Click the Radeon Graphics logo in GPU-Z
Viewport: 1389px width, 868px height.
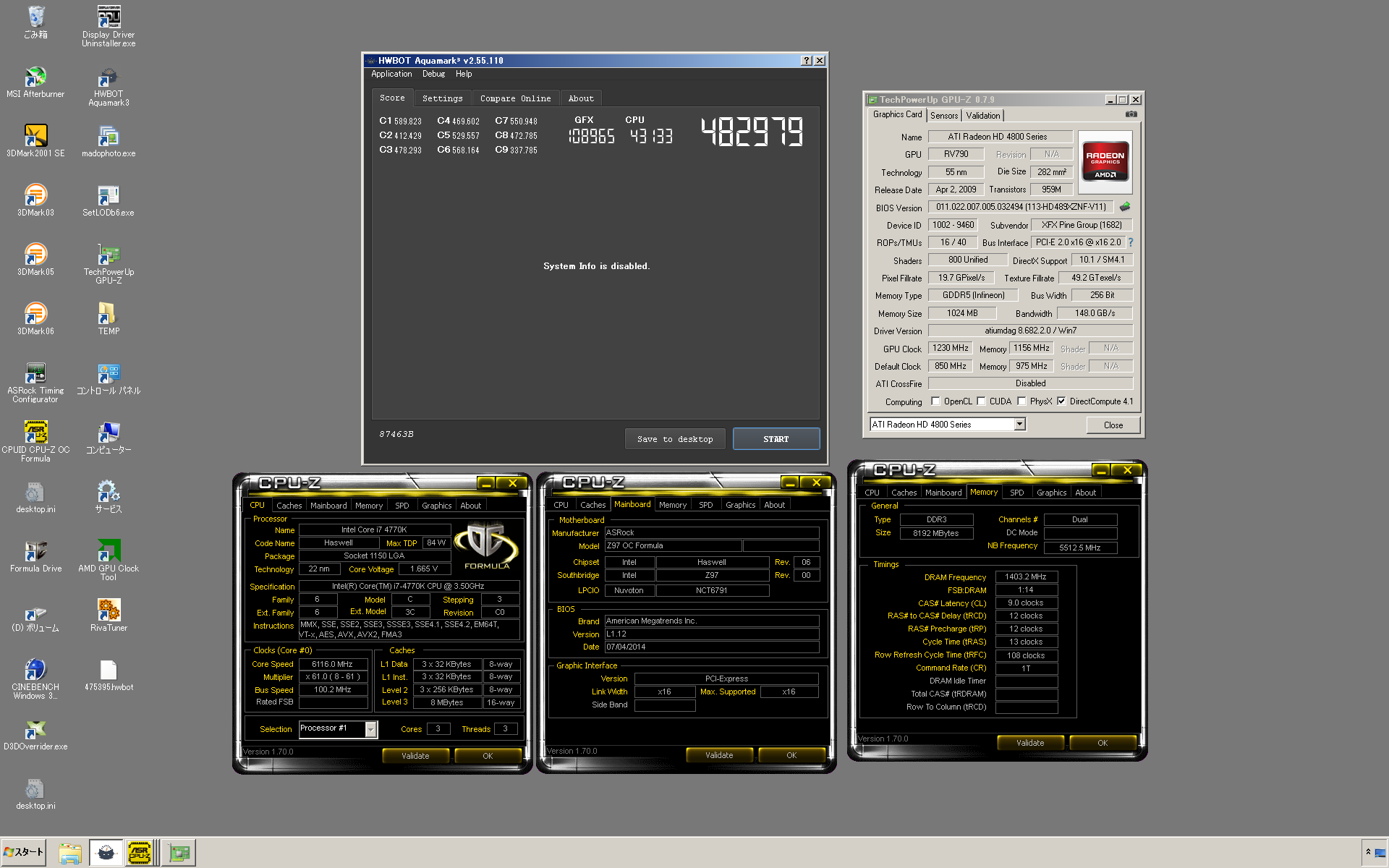tap(1105, 161)
